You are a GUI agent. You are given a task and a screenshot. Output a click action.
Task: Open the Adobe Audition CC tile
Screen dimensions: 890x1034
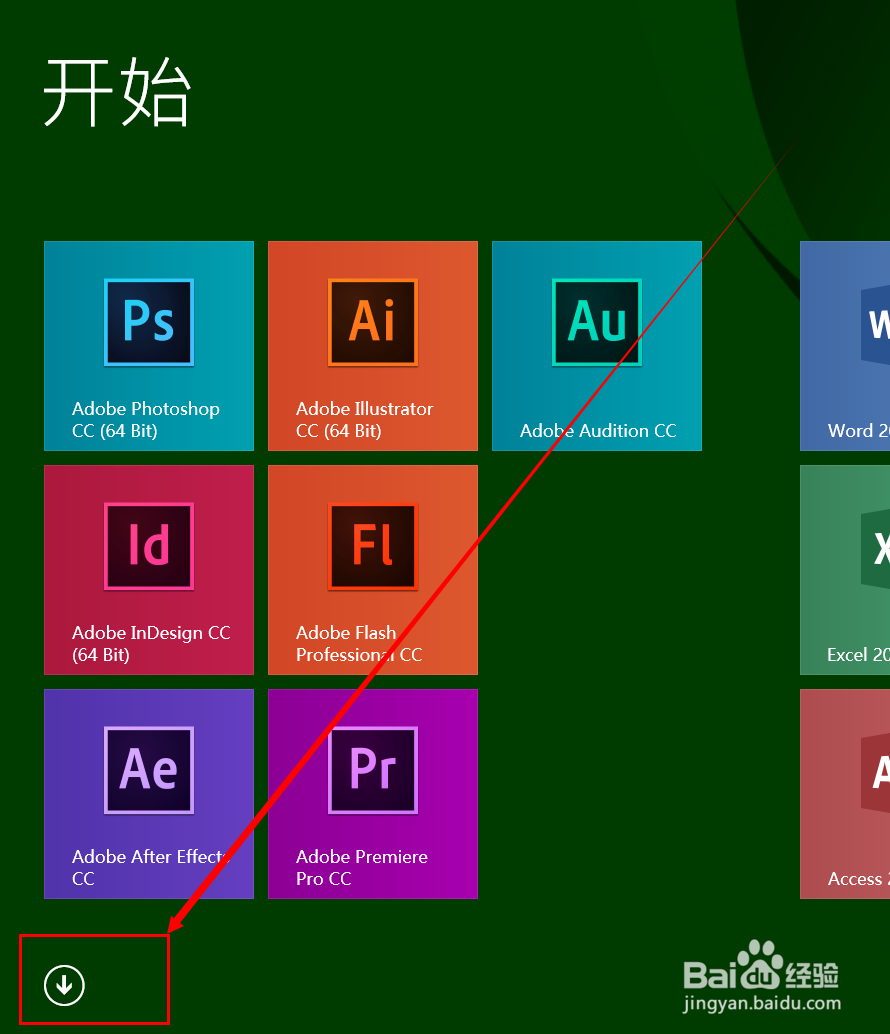[597, 346]
